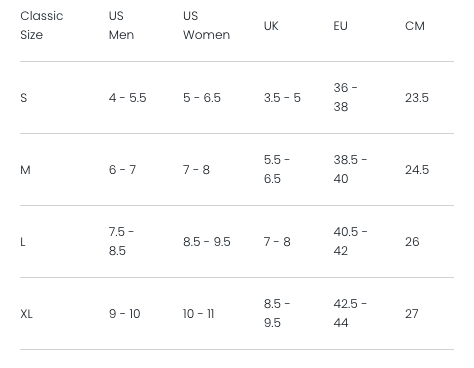This screenshot has width=474, height=368.
Task: Select the UK column header
Action: [x=271, y=26]
